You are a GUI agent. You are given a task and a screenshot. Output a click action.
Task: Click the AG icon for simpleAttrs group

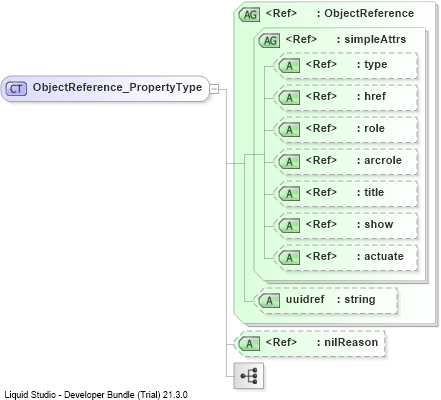pos(269,40)
